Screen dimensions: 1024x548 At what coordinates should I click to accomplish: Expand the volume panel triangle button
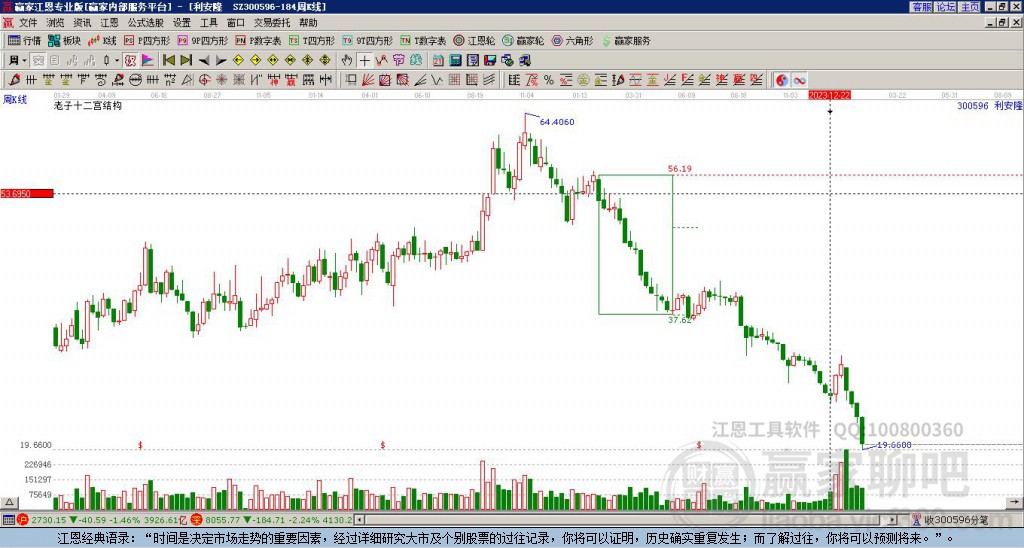pyautogui.click(x=9, y=502)
